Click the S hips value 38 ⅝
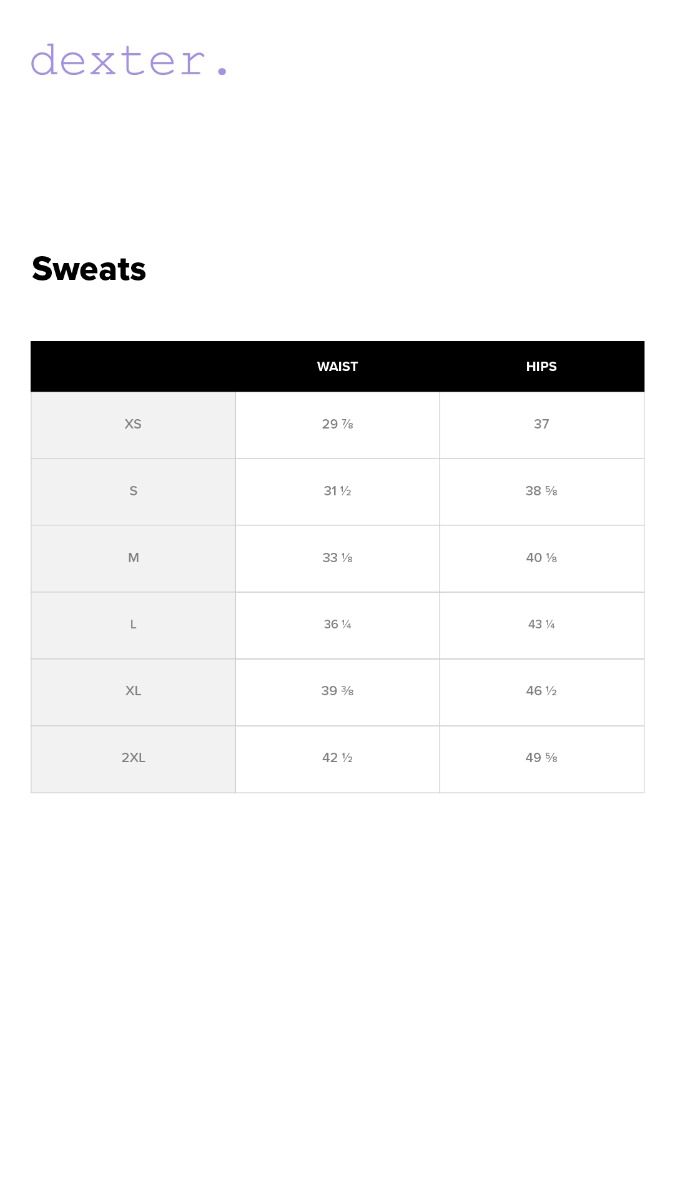Viewport: 675px width, 1200px height. click(541, 491)
